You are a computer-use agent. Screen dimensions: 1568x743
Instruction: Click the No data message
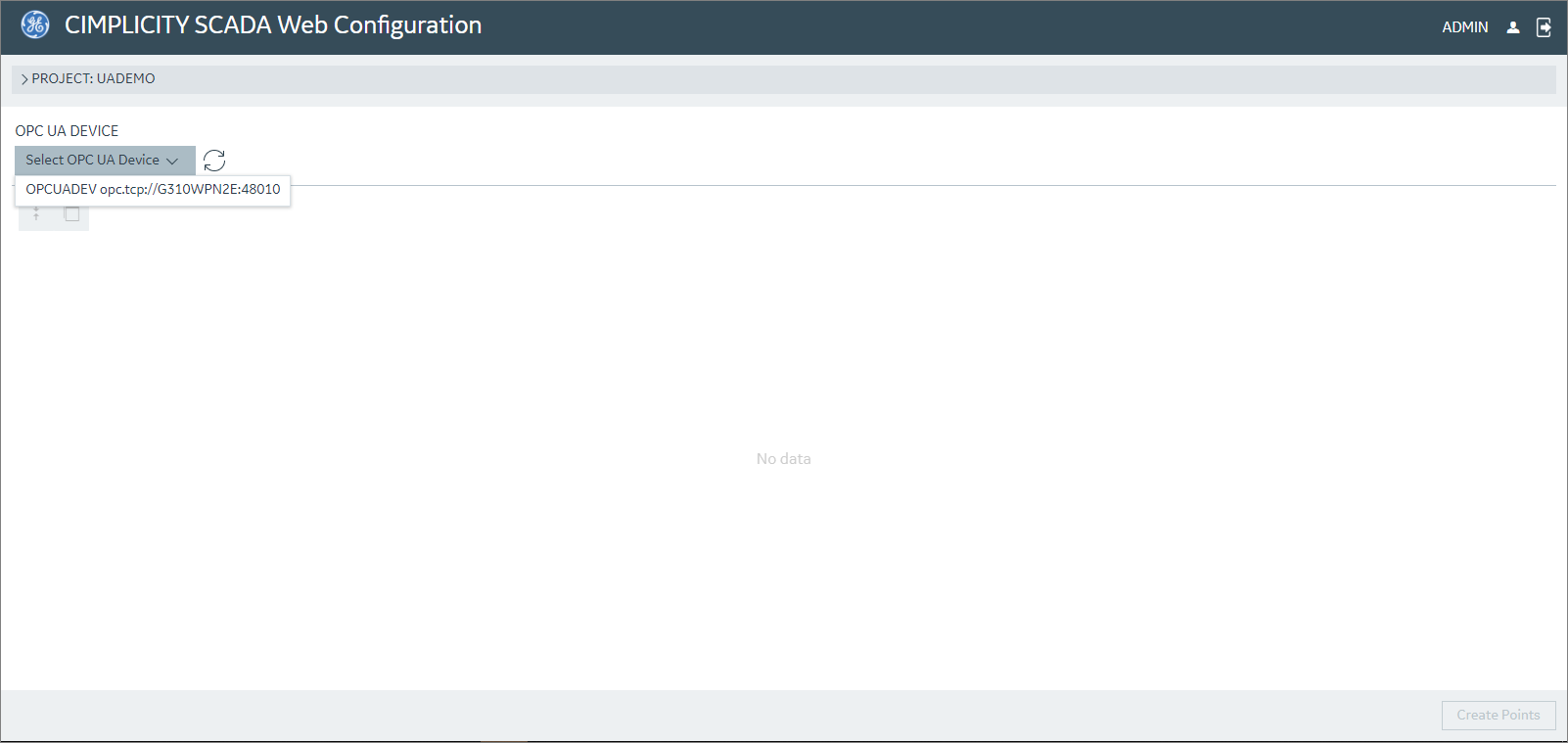tap(783, 459)
